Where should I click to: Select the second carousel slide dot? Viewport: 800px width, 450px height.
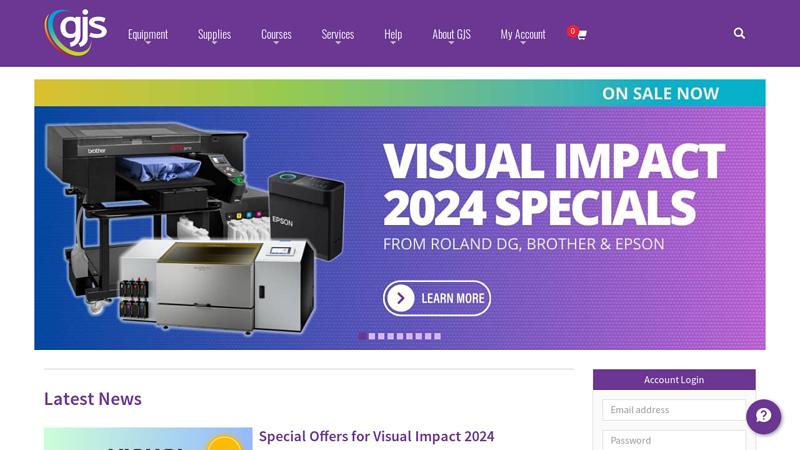coord(372,336)
